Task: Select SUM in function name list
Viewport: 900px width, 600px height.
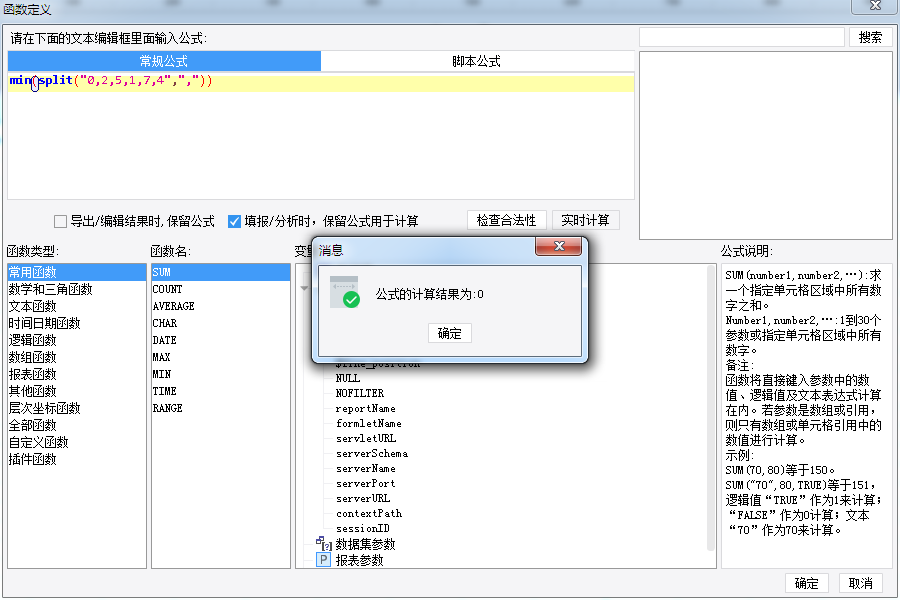Action: click(x=221, y=272)
